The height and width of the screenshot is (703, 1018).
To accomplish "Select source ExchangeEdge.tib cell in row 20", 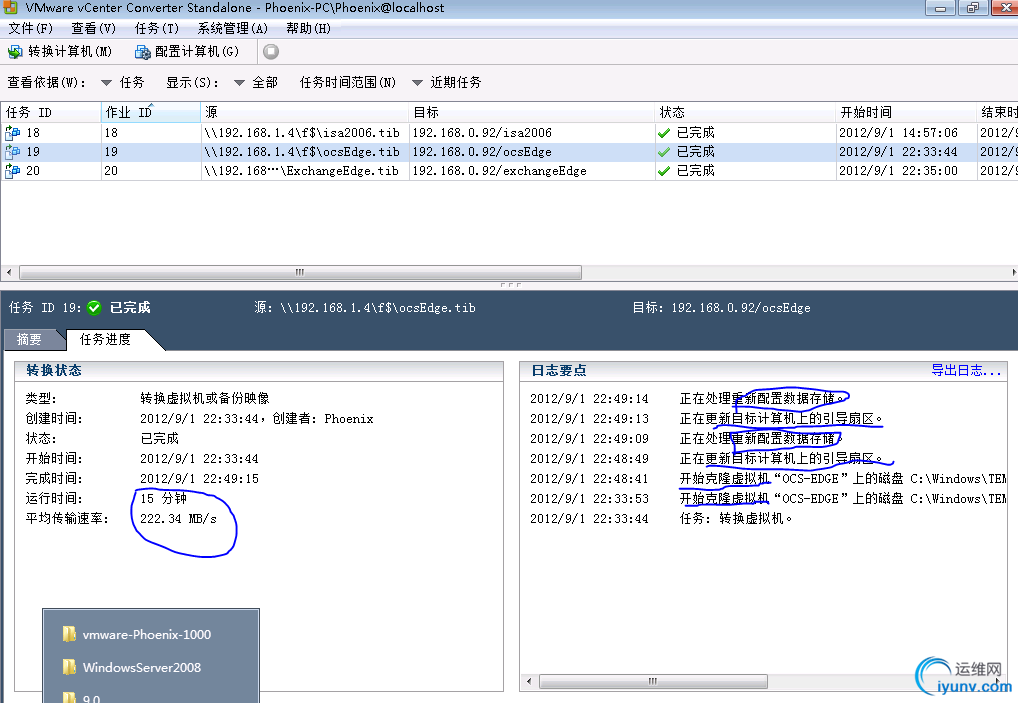I will pos(305,171).
